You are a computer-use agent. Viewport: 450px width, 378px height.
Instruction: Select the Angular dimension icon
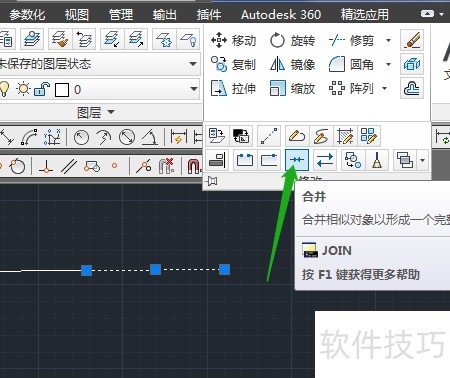[150, 137]
